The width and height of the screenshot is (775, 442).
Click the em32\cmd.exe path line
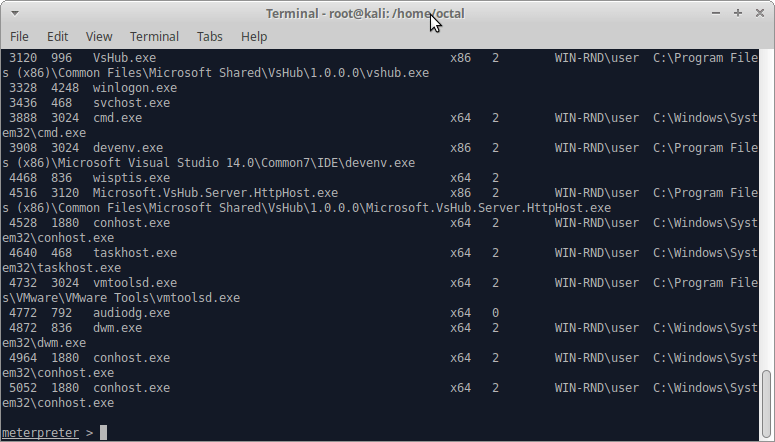click(x=44, y=133)
